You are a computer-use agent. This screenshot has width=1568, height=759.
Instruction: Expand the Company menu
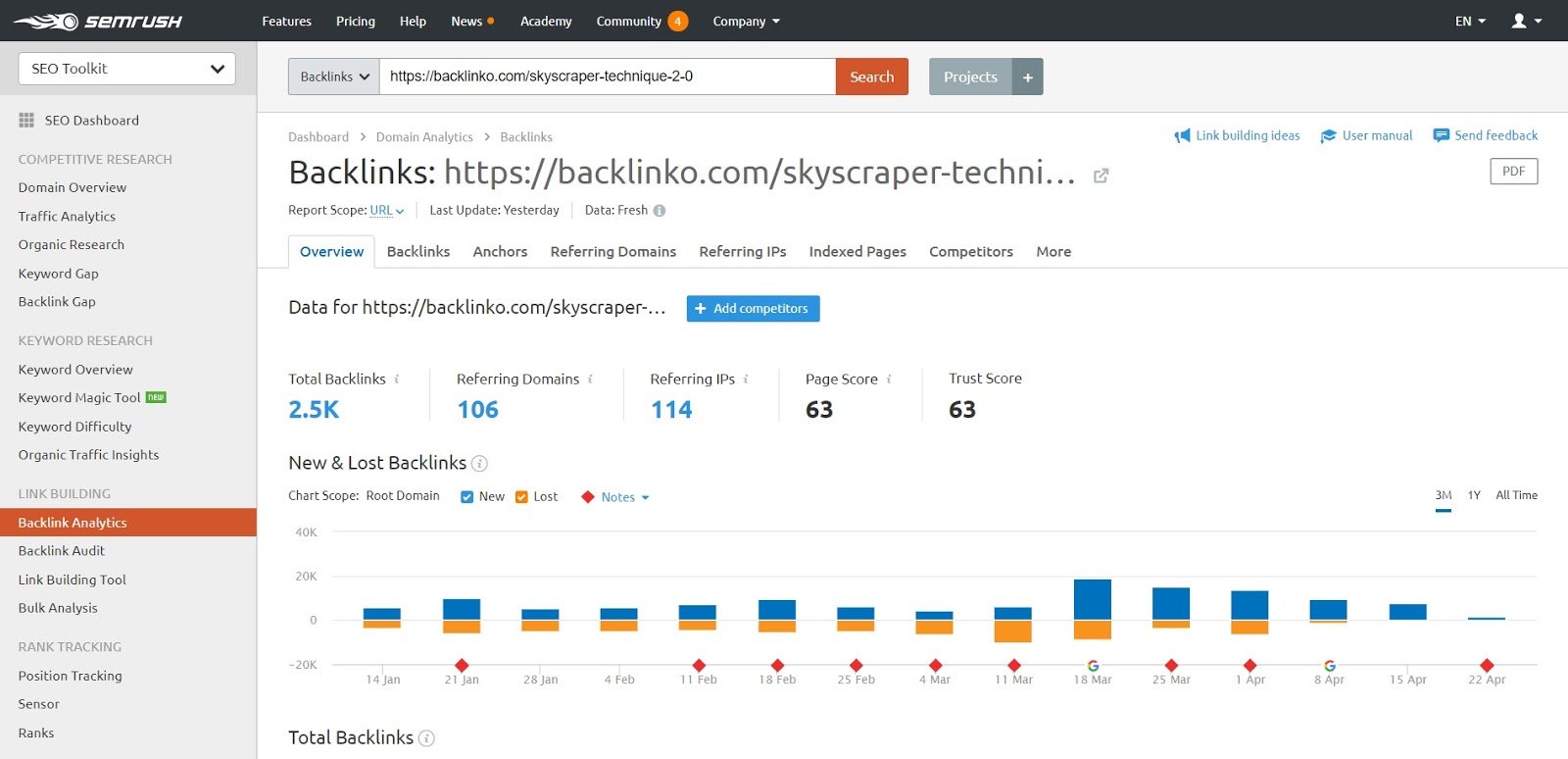[x=746, y=21]
